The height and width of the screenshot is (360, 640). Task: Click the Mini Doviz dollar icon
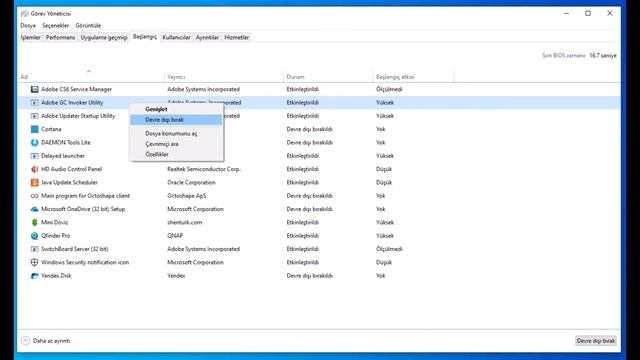[34, 222]
